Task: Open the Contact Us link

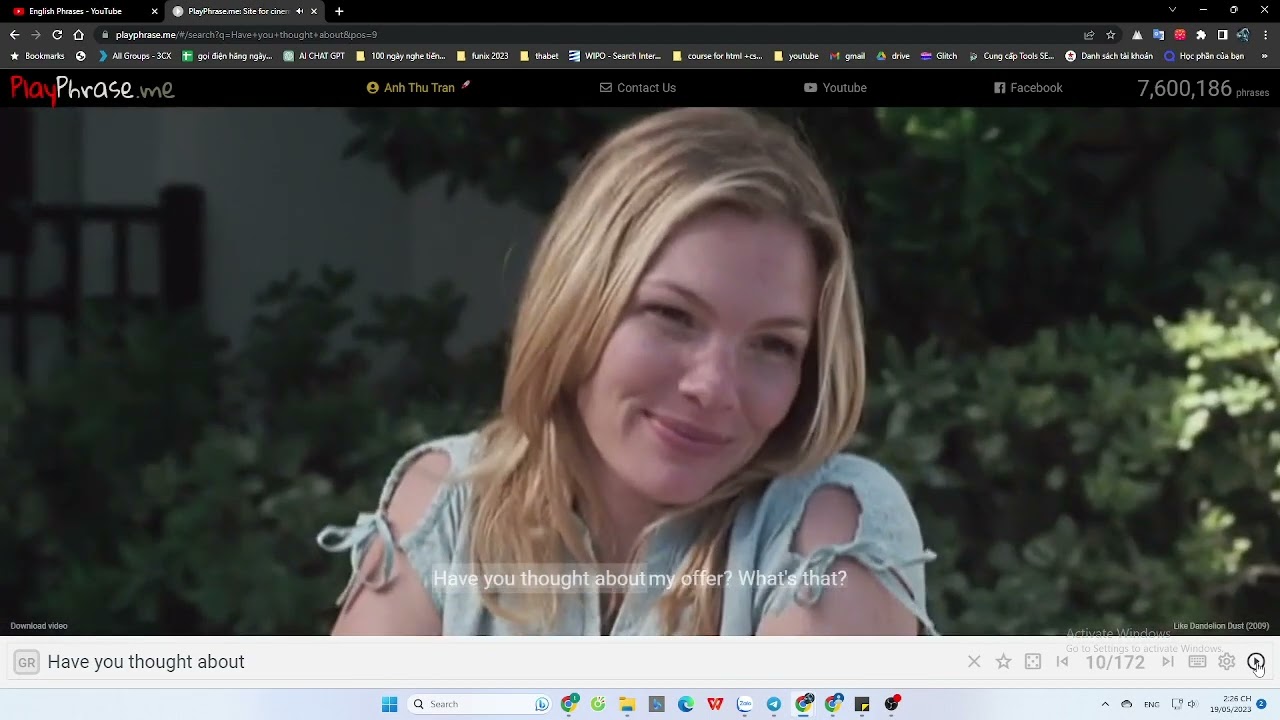Action: click(x=638, y=88)
